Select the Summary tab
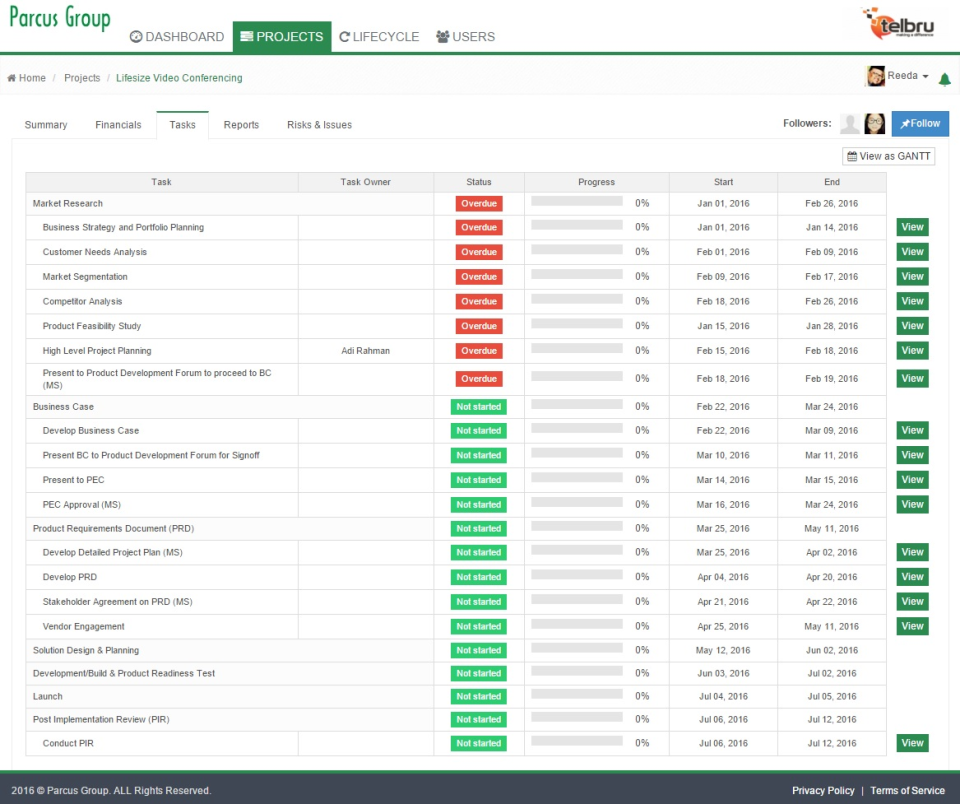 pos(47,124)
